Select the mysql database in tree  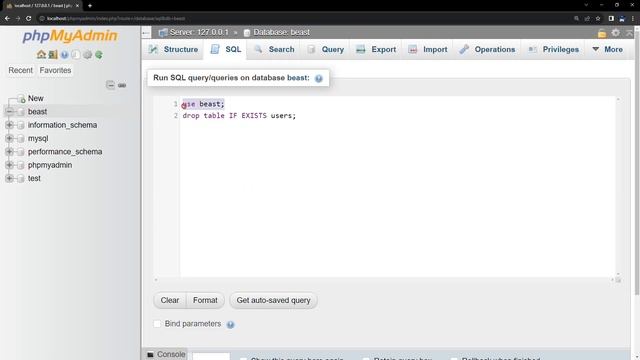38,138
